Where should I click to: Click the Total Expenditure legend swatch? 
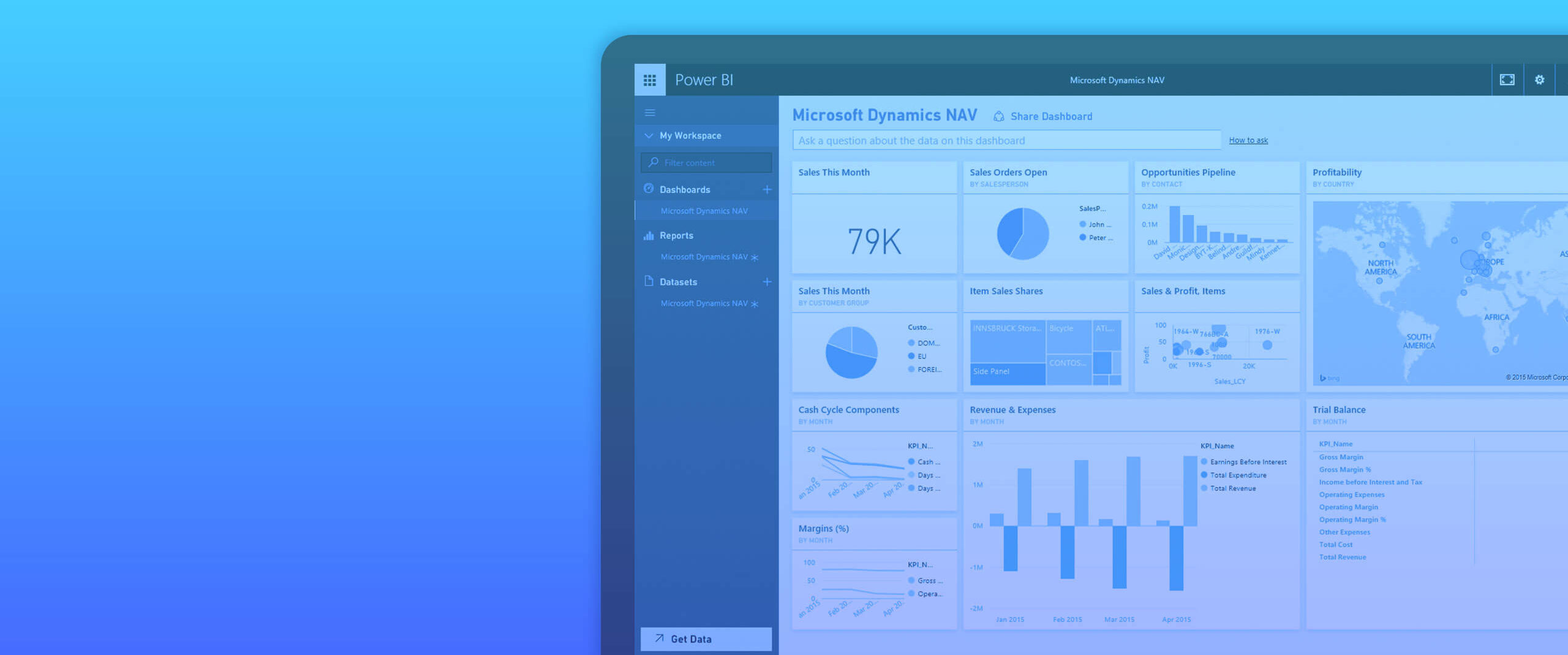tap(1204, 475)
